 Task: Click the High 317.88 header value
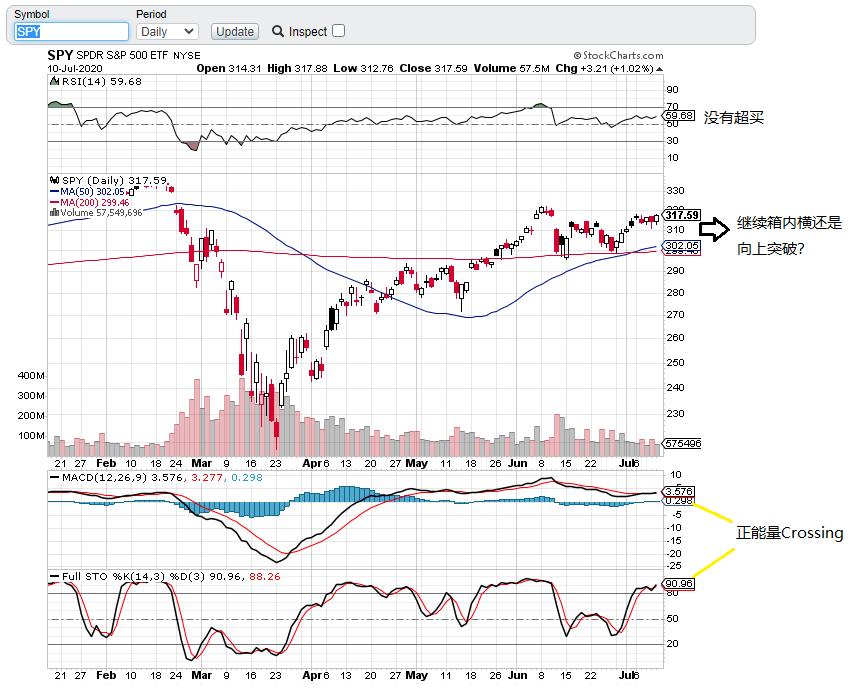(x=297, y=69)
